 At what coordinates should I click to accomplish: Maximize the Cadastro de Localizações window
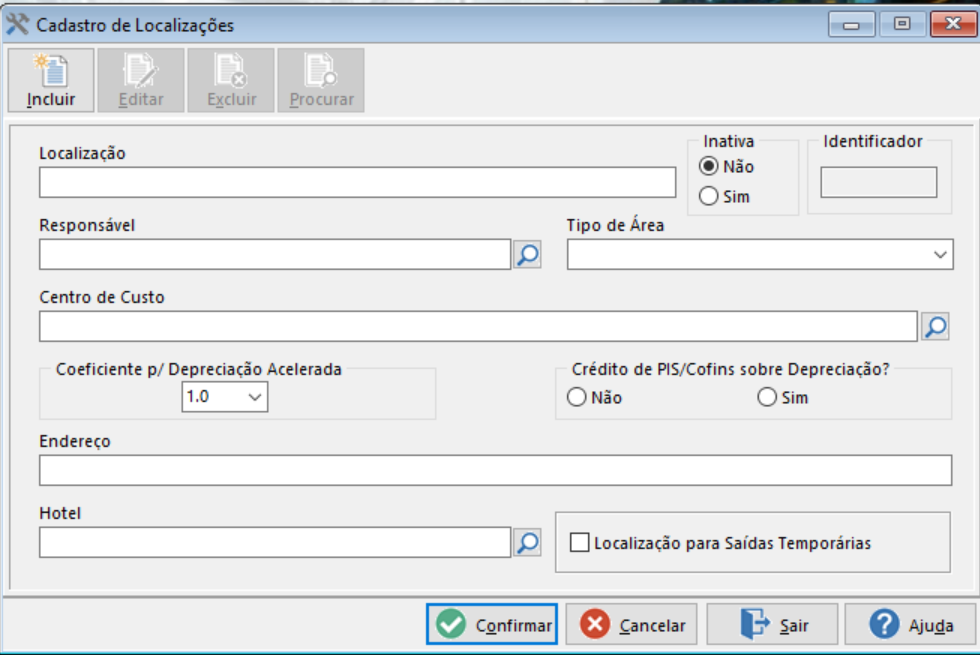click(902, 24)
